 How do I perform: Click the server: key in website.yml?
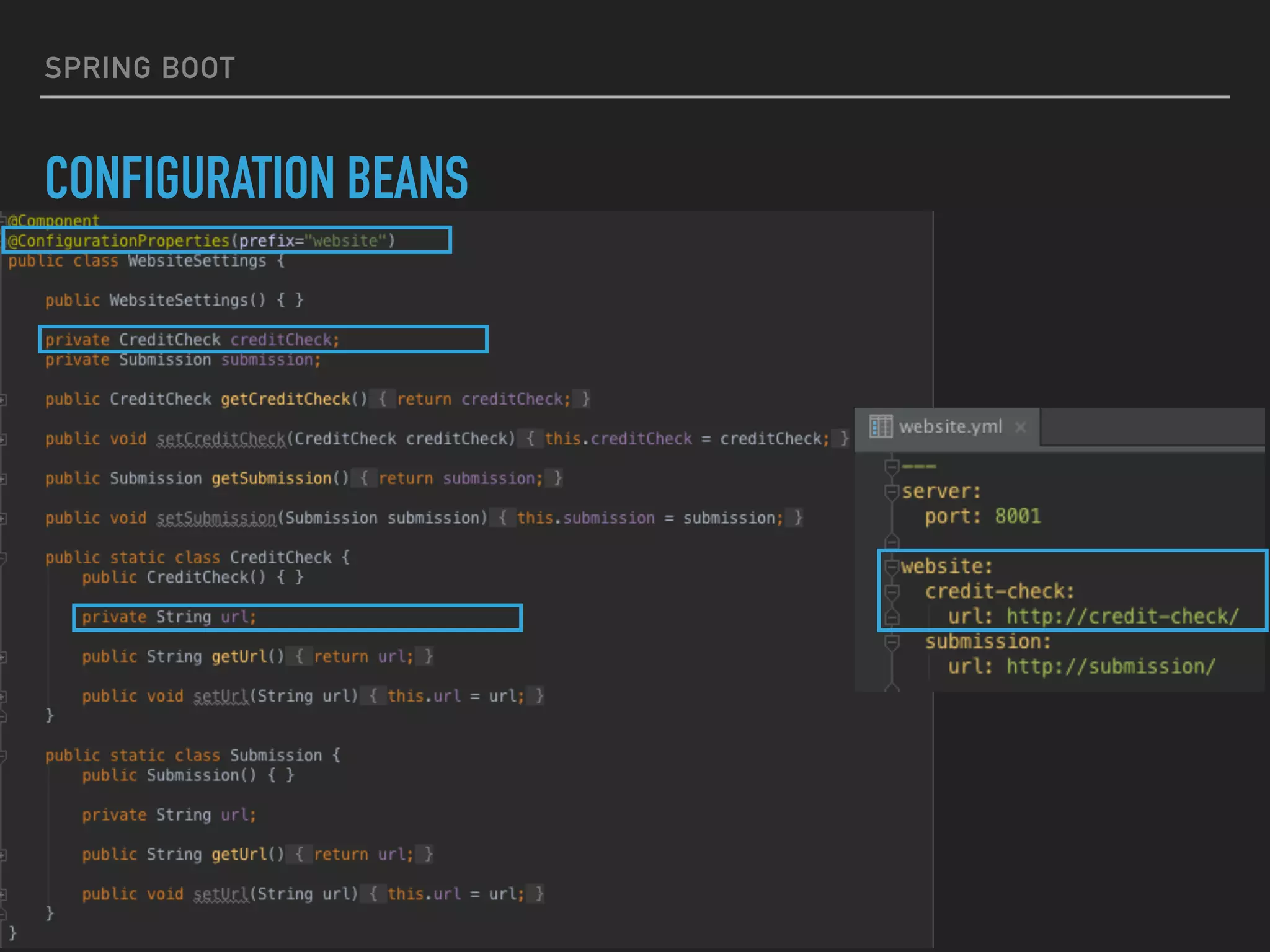coord(941,491)
